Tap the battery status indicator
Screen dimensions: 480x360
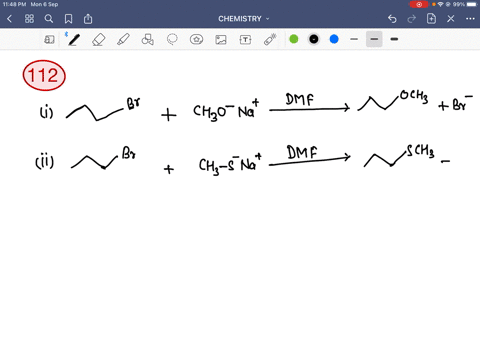click(472, 4)
